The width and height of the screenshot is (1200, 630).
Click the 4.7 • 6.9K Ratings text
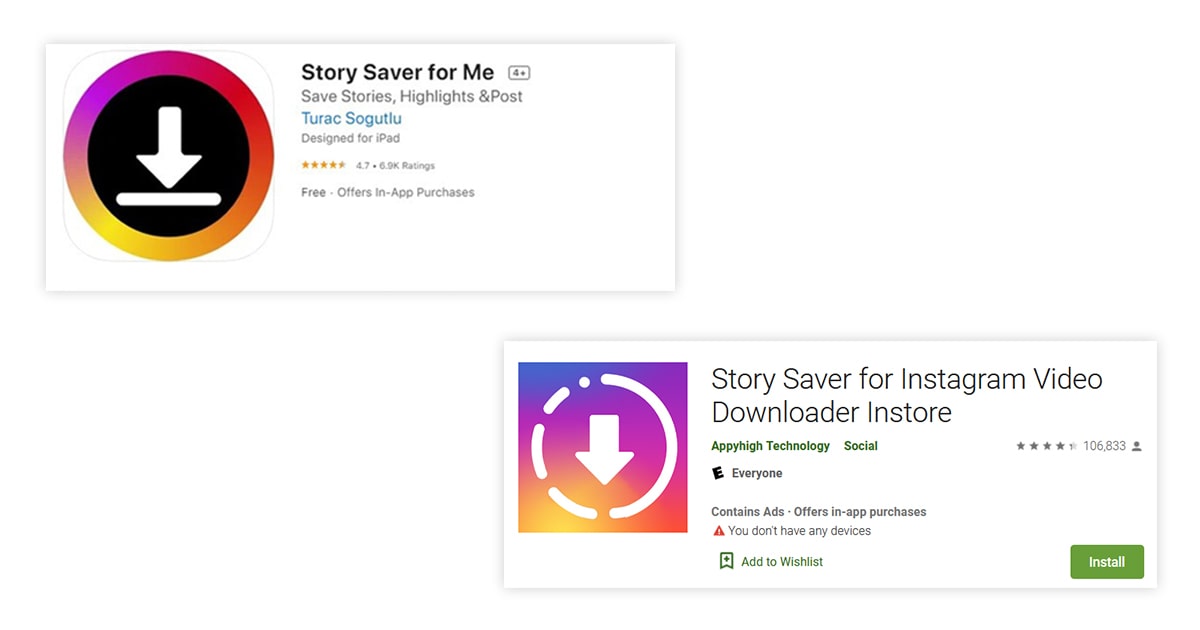tap(395, 166)
